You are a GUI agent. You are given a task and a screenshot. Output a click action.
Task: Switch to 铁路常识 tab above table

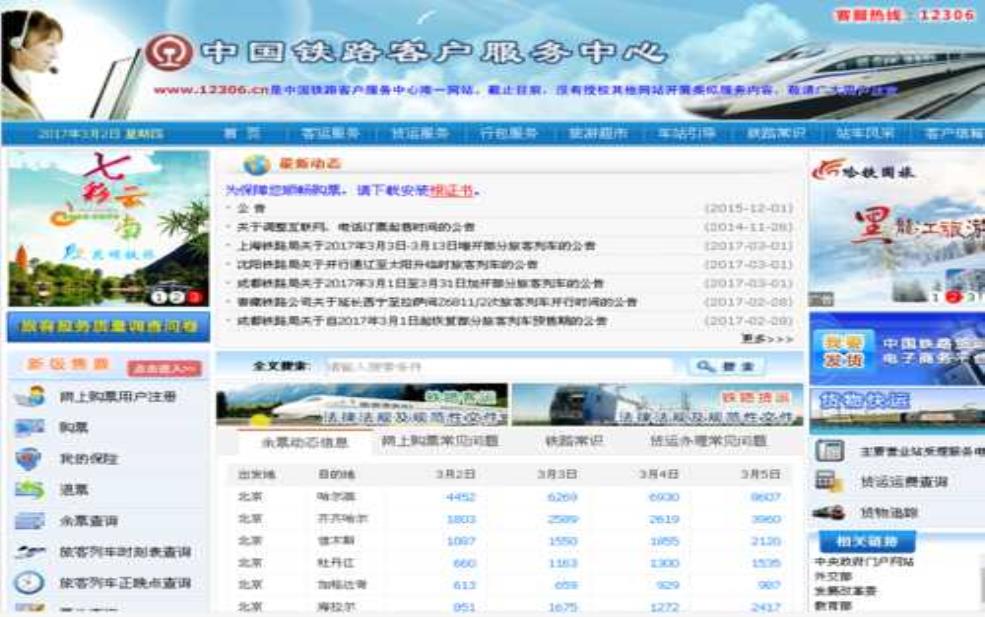(x=574, y=441)
